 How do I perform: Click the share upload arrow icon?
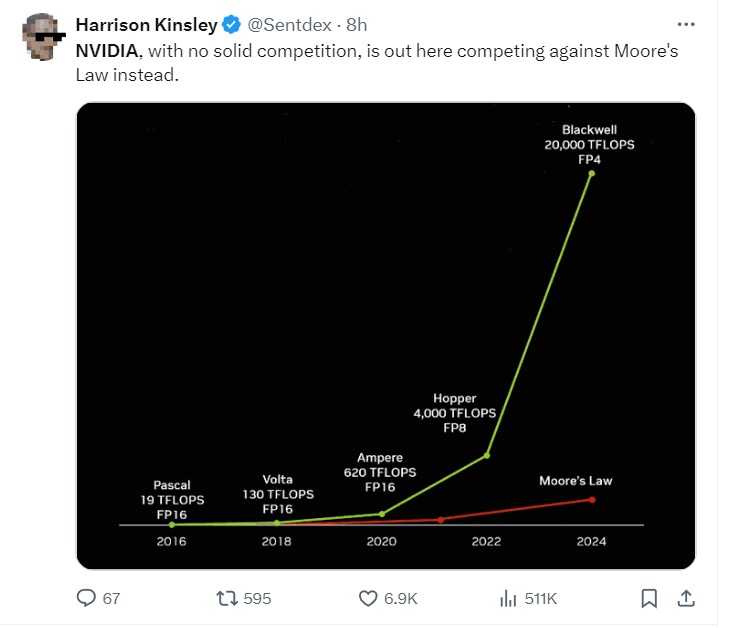point(686,598)
